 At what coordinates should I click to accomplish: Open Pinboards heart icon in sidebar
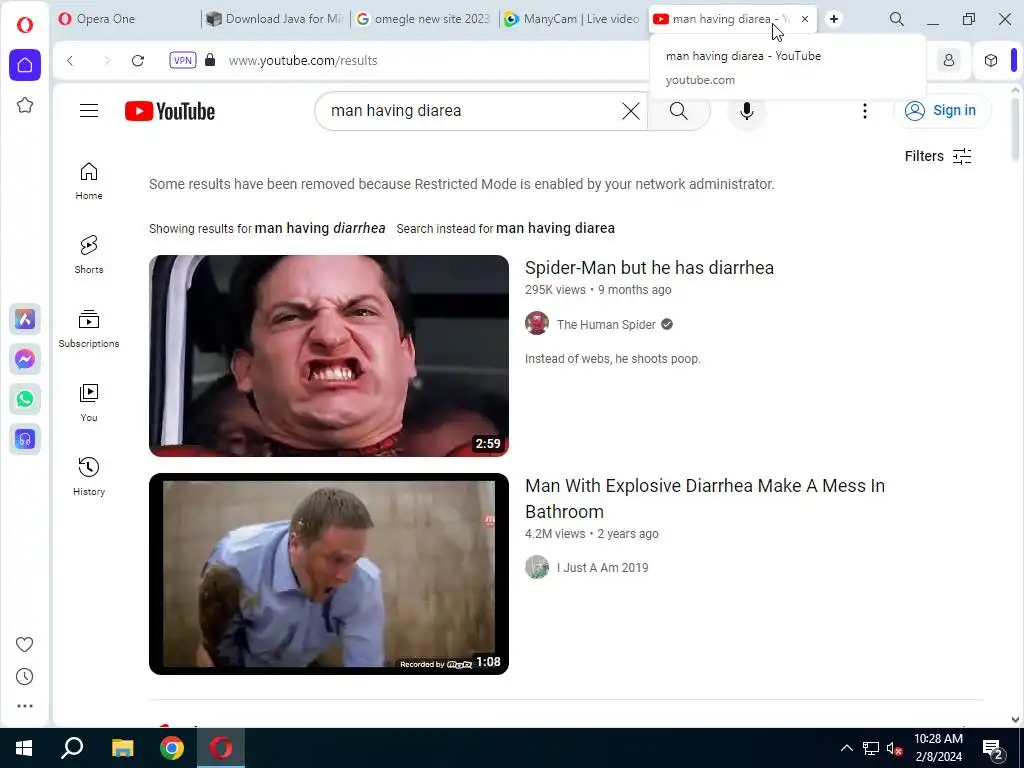24,645
